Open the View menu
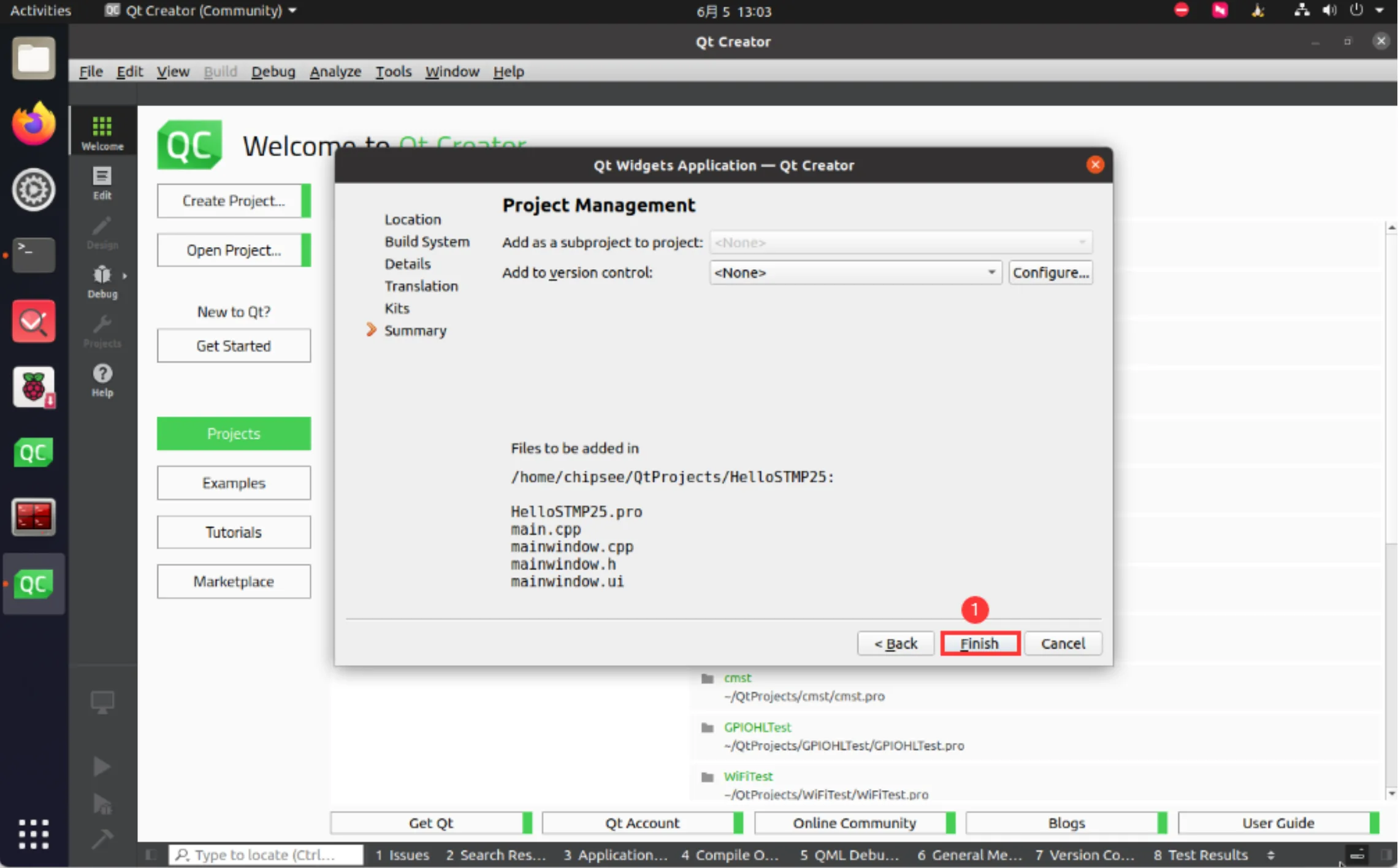 pyautogui.click(x=173, y=72)
